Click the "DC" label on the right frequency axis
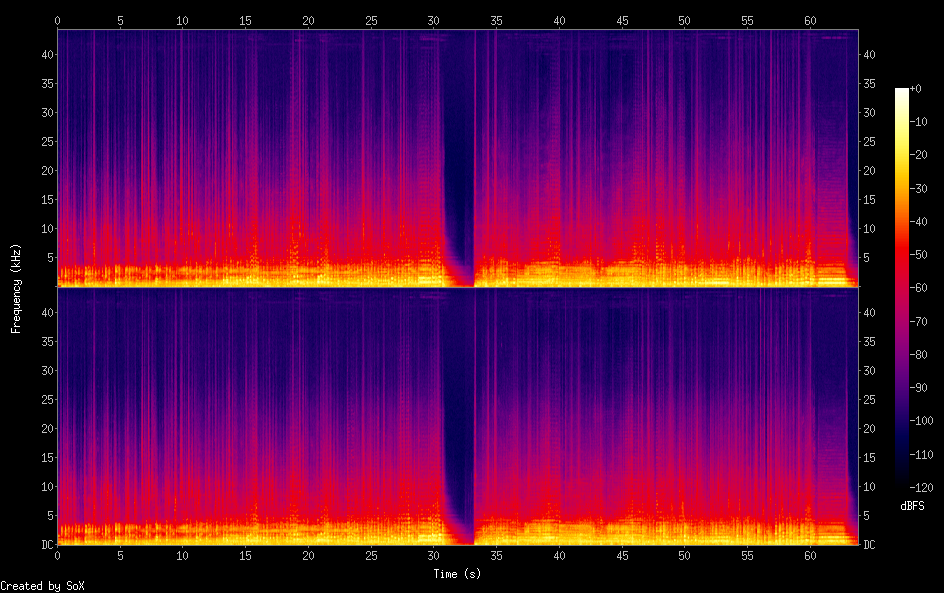This screenshot has width=944, height=593. (869, 544)
